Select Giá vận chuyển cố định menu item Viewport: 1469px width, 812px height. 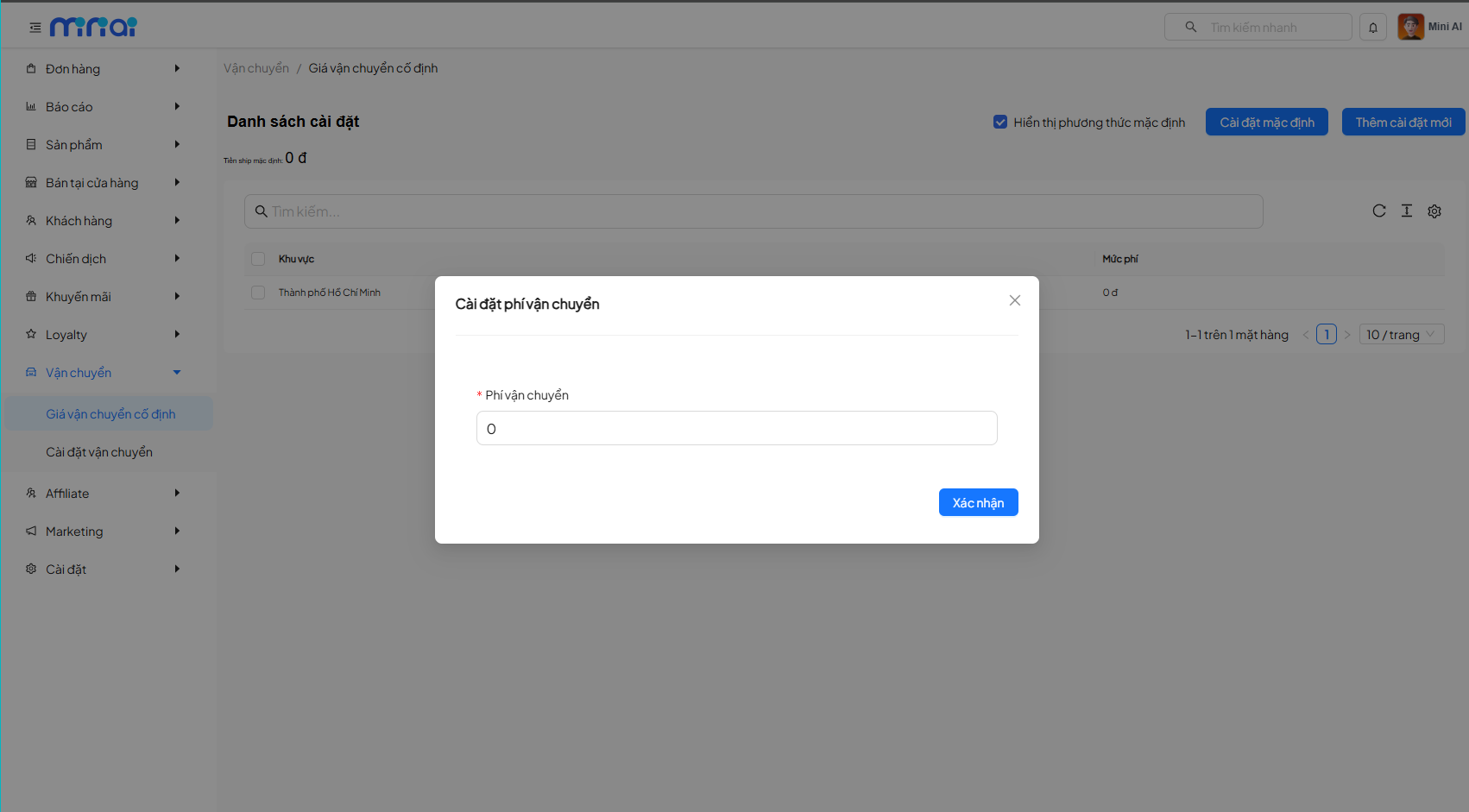(110, 414)
